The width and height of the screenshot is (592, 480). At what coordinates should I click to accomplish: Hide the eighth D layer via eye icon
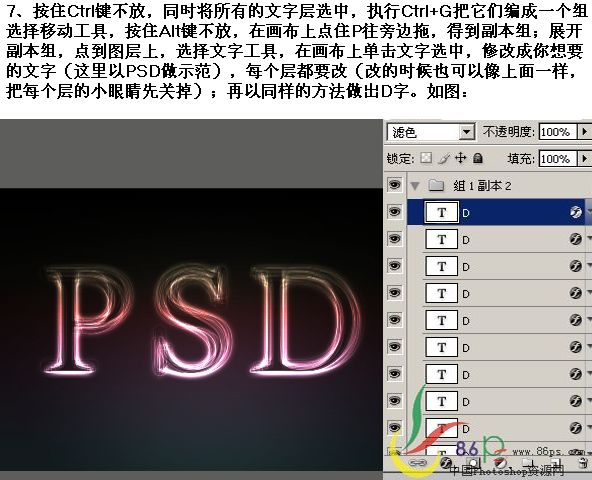tap(395, 400)
